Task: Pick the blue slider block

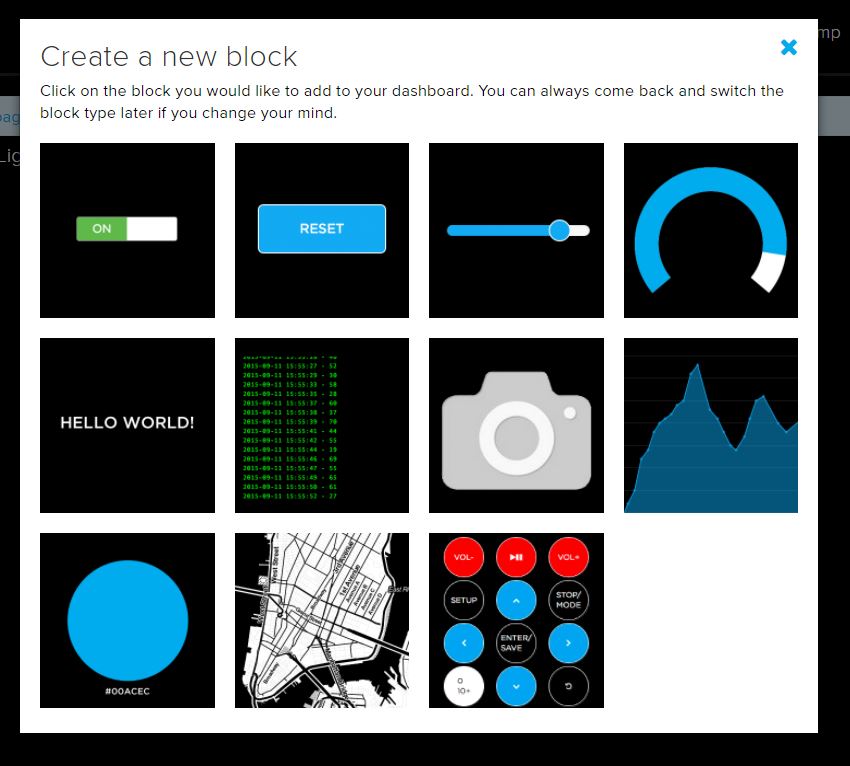Action: tap(516, 230)
